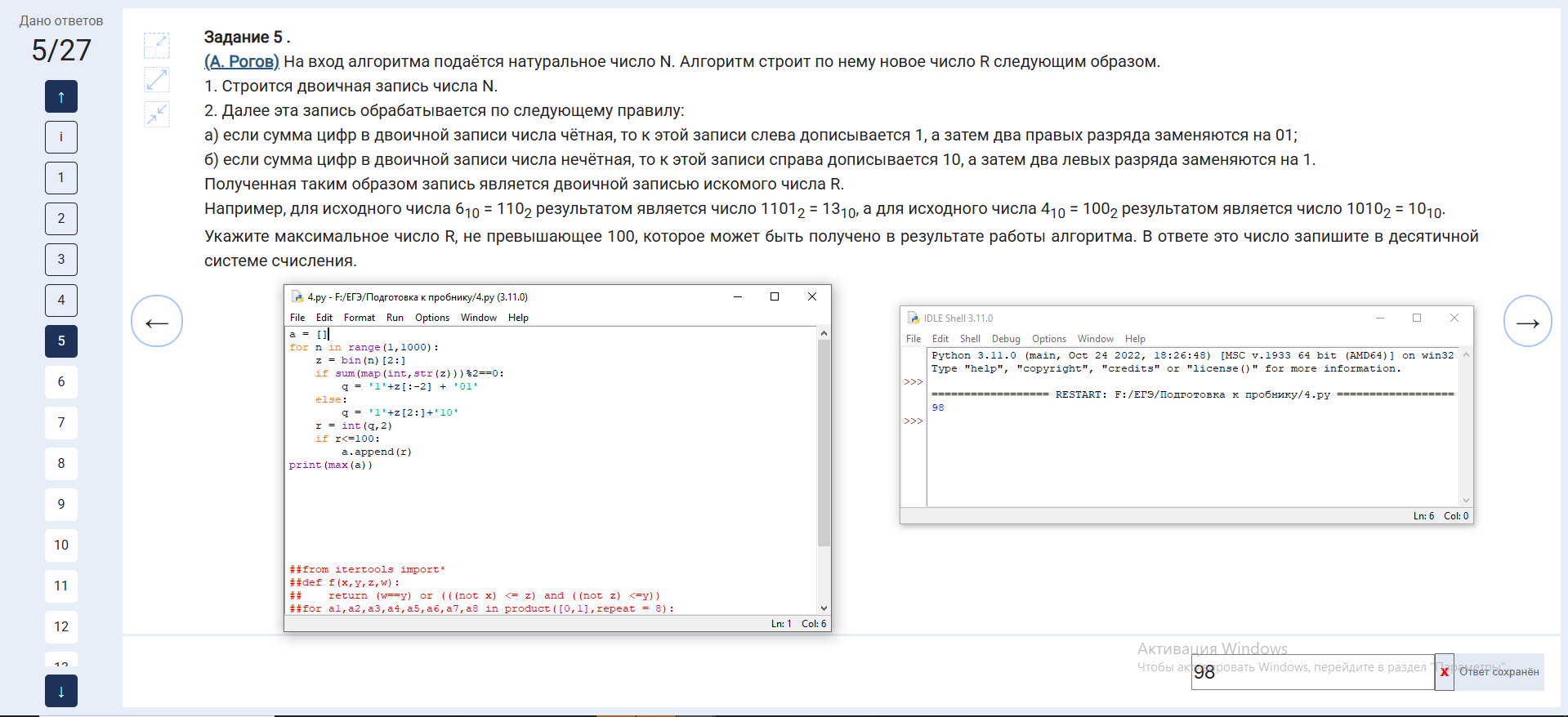
Task: Open the info page button labeled i
Action: [61, 137]
